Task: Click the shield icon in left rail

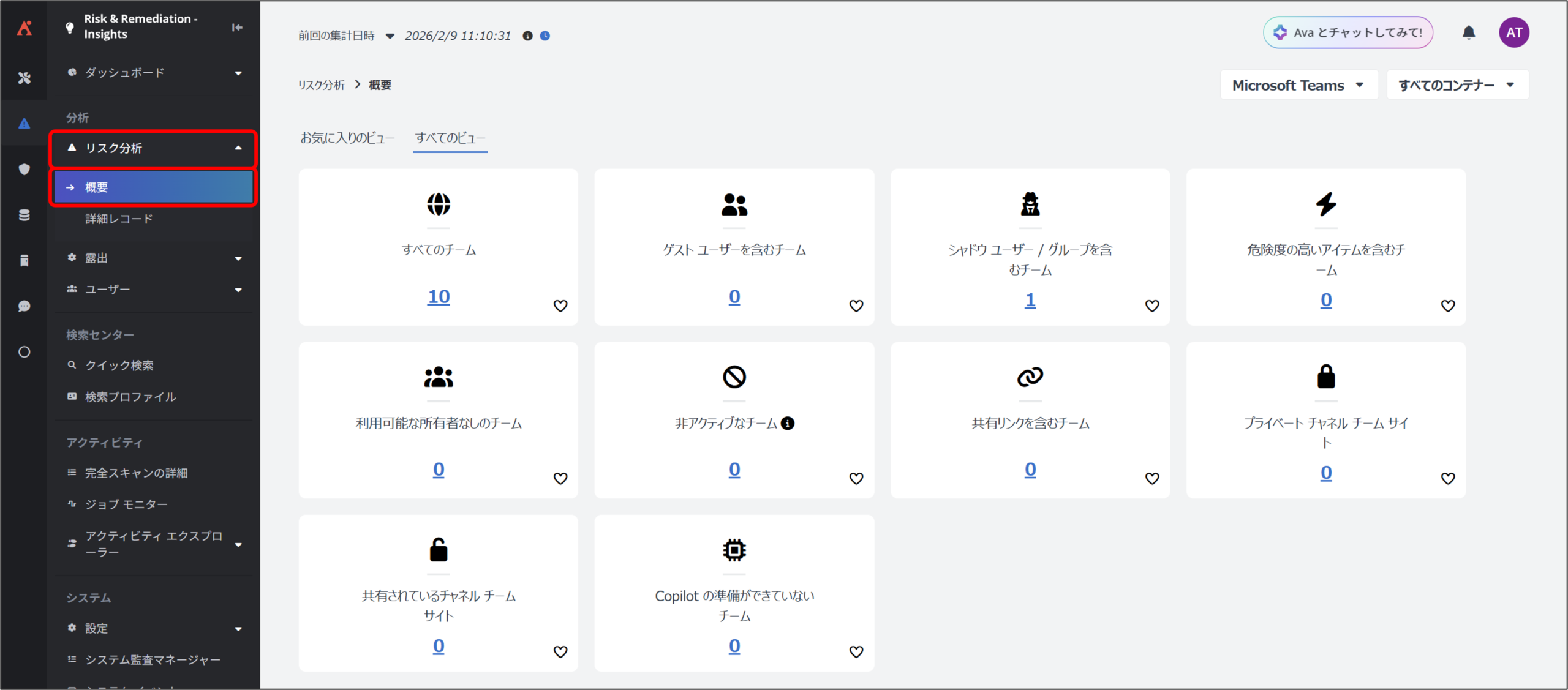Action: (x=24, y=169)
